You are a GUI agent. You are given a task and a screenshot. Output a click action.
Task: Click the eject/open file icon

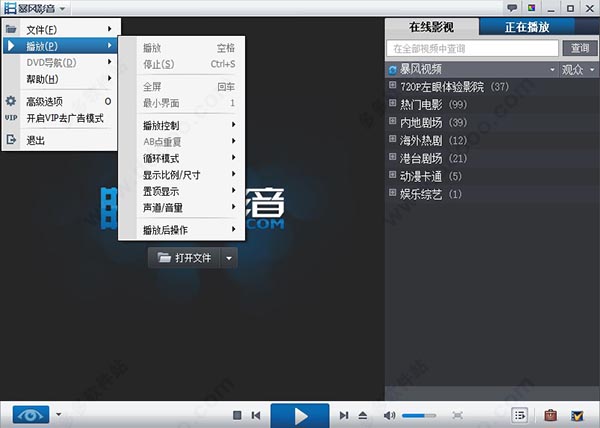(x=362, y=415)
